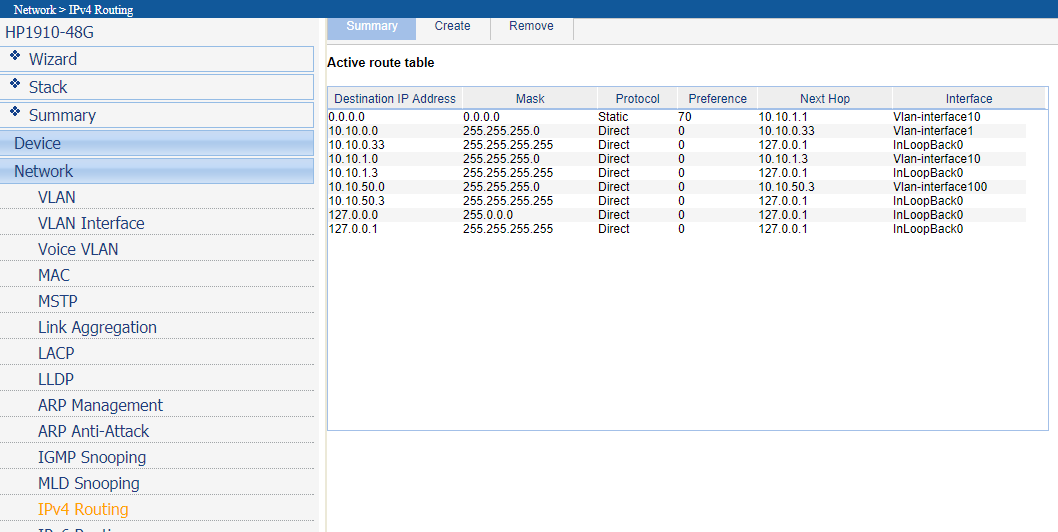Select the IPv4 Routing page
This screenshot has width=1058, height=532.
tap(83, 509)
